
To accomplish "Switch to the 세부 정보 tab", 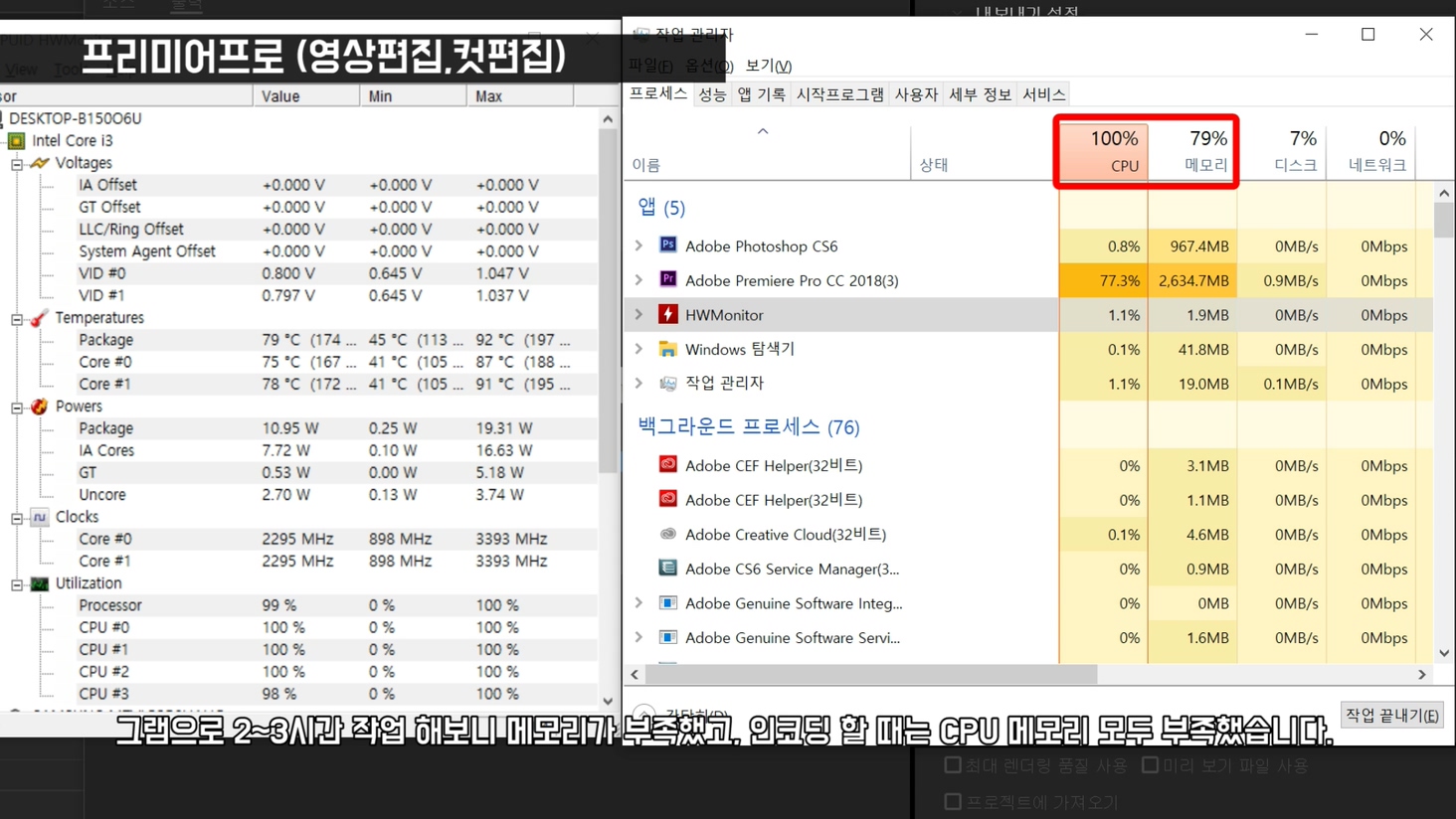I will point(980,94).
